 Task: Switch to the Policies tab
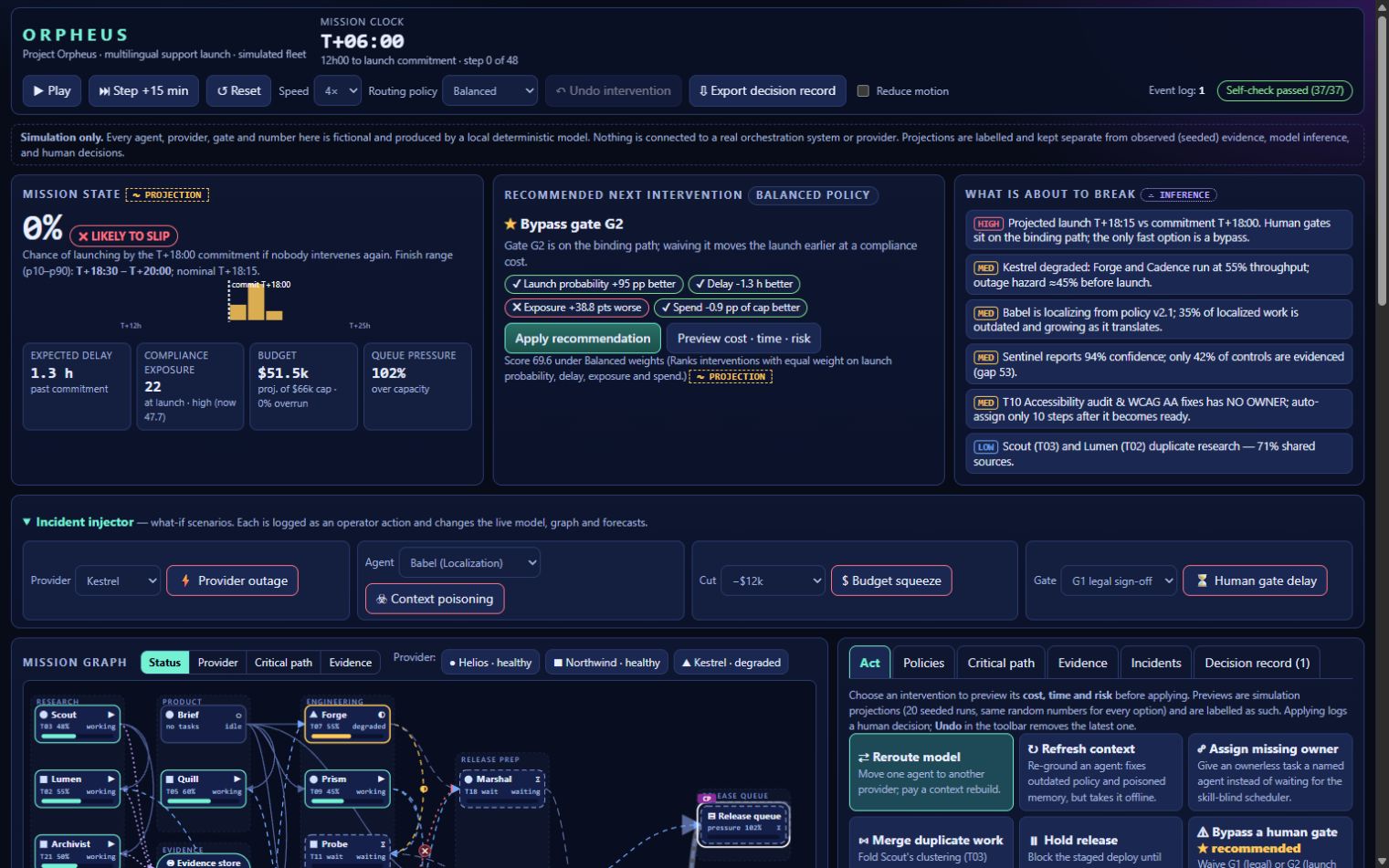pos(923,663)
